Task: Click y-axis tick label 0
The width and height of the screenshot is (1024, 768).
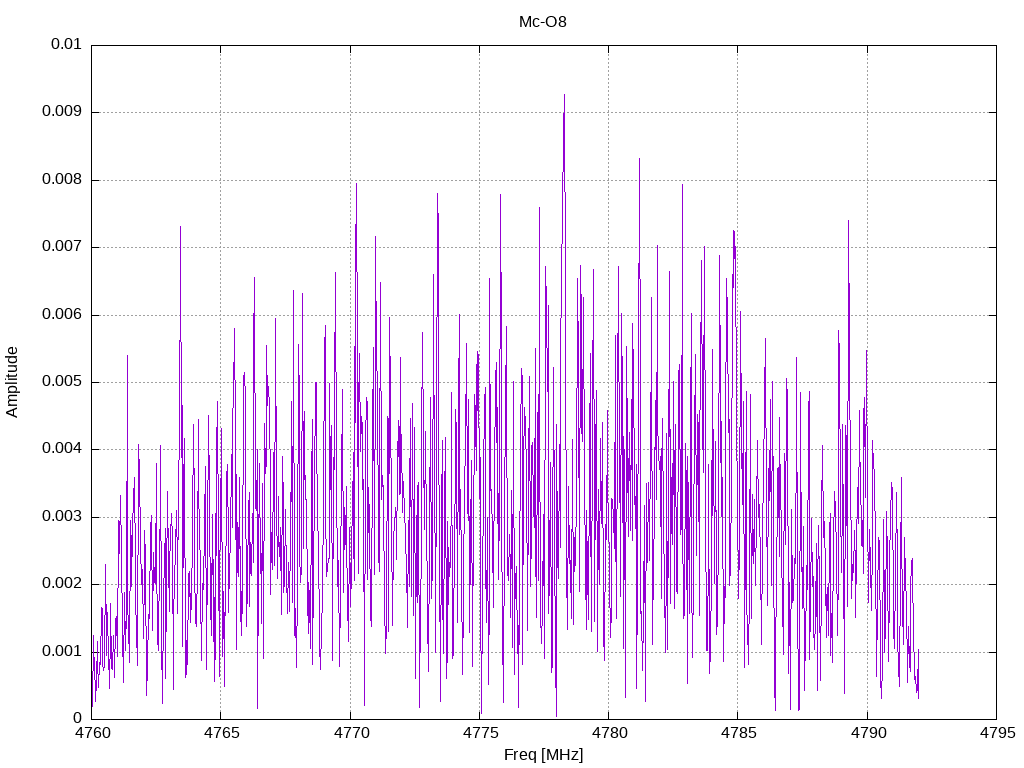Action: (78, 718)
